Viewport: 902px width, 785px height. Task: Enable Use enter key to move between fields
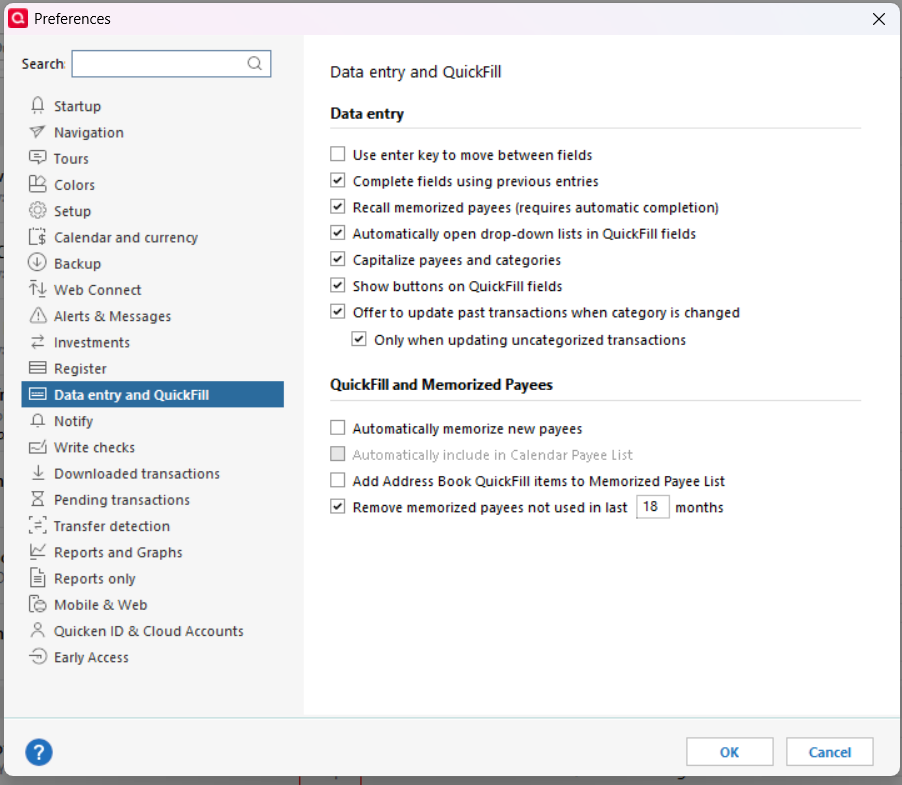338,154
